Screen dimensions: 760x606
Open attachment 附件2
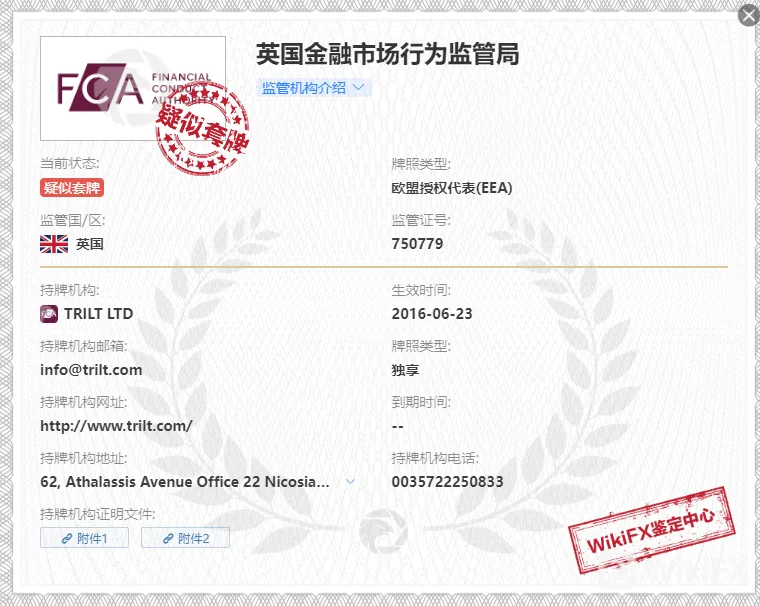pyautogui.click(x=185, y=538)
